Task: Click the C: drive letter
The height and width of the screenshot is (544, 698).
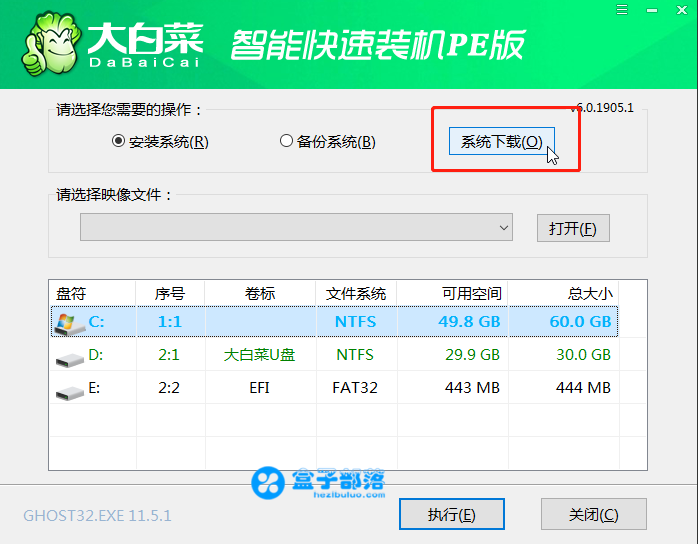Action: coord(96,321)
